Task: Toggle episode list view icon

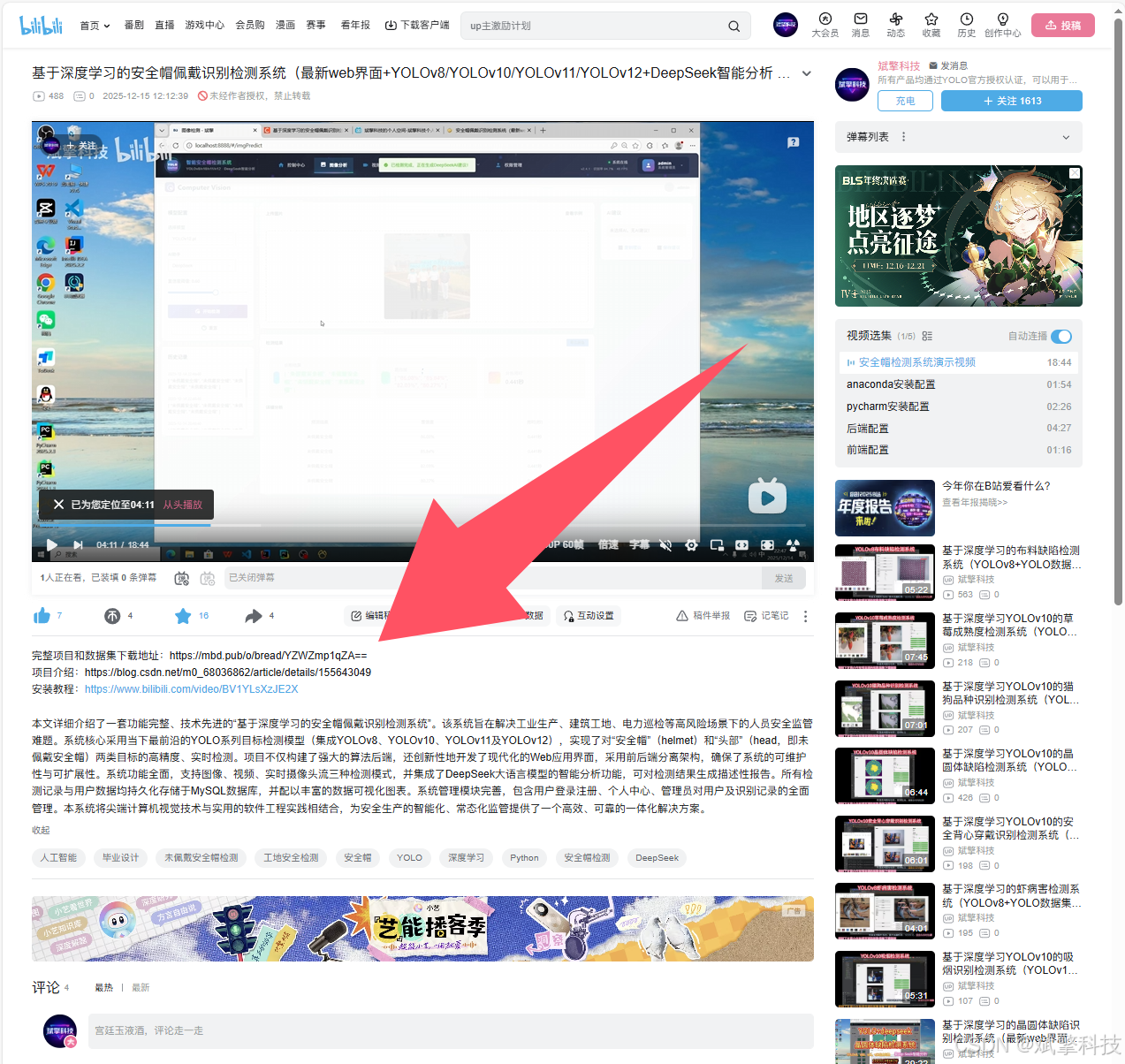Action: [927, 336]
